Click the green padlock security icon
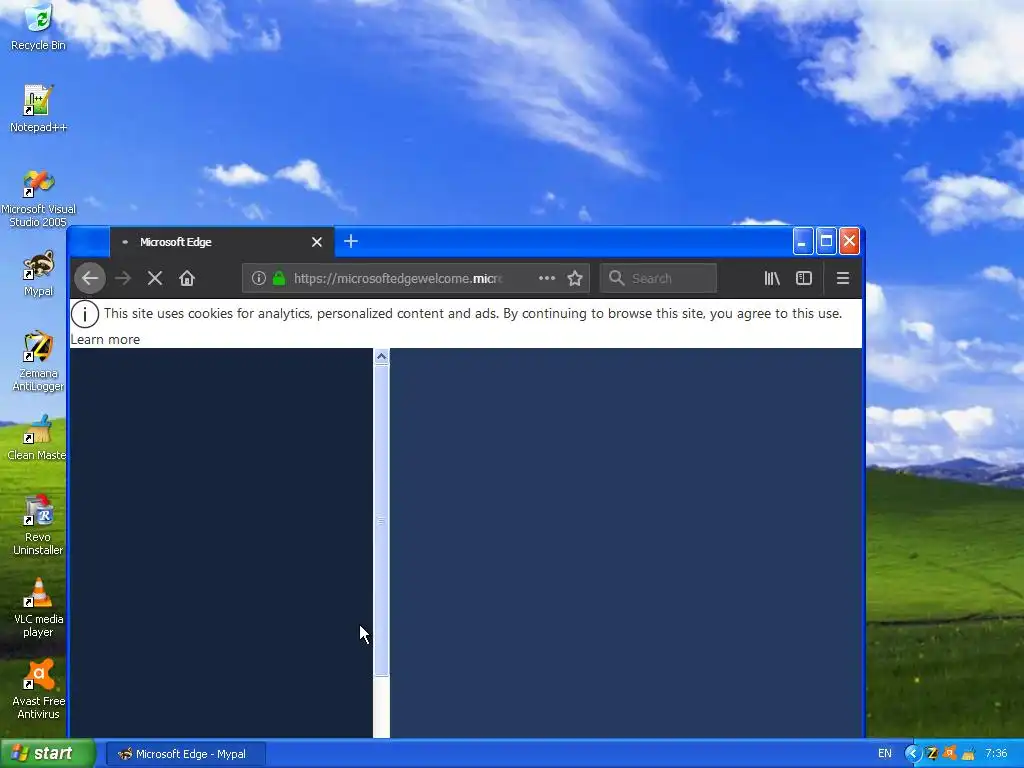The width and height of the screenshot is (1024, 768). click(279, 278)
